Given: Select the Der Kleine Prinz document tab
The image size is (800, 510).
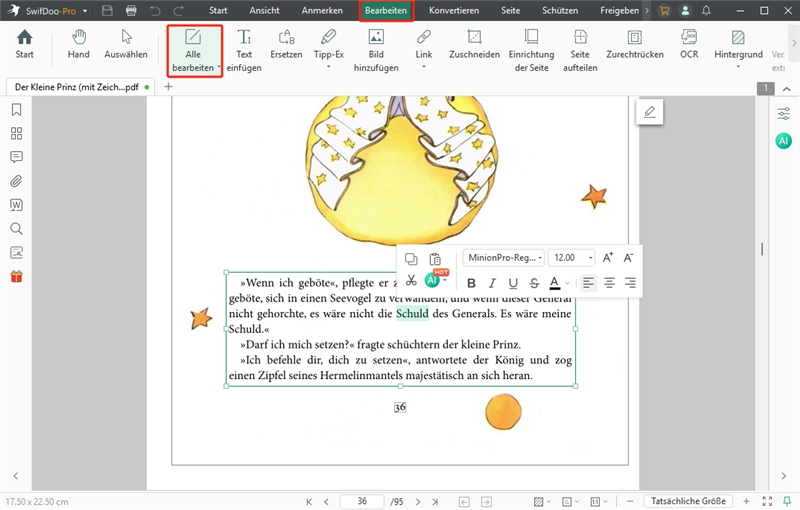Looking at the screenshot, I should (82, 87).
